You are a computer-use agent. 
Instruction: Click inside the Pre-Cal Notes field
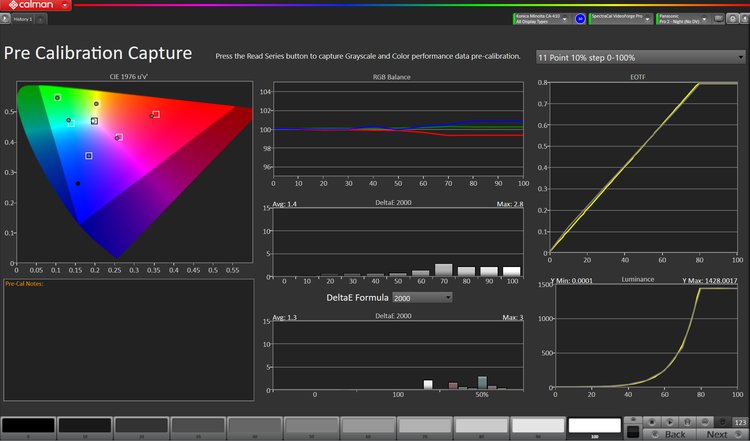point(126,340)
